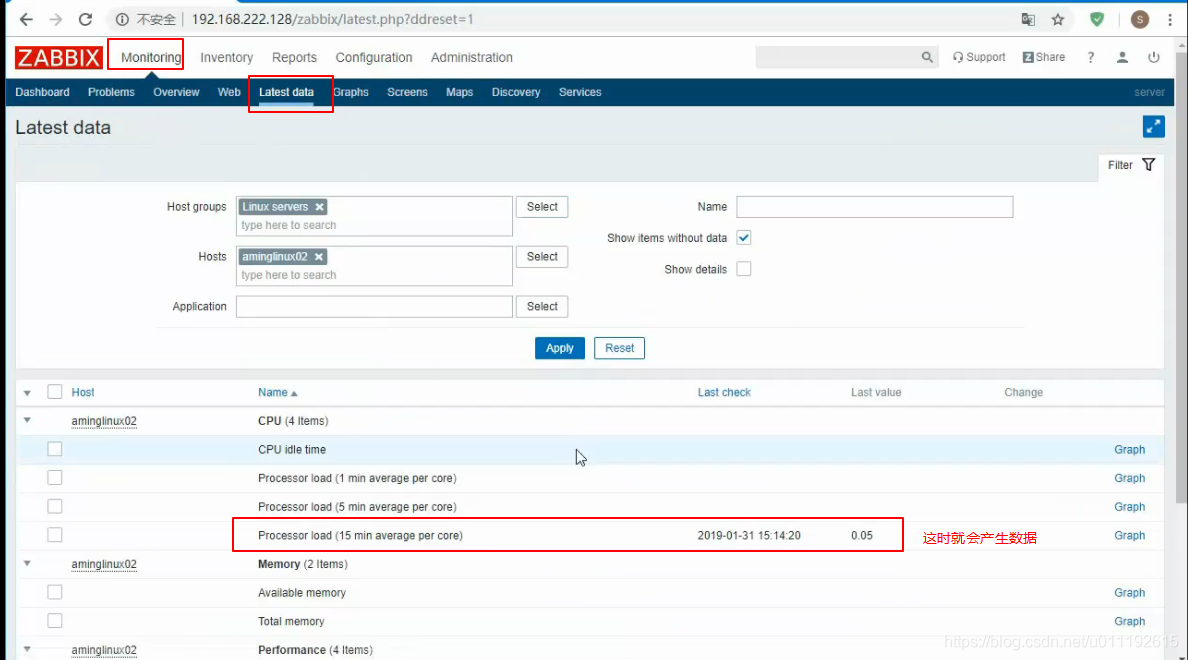This screenshot has height=660, width=1188.
Task: Remove aminglinux02 host tag
Action: coord(319,257)
